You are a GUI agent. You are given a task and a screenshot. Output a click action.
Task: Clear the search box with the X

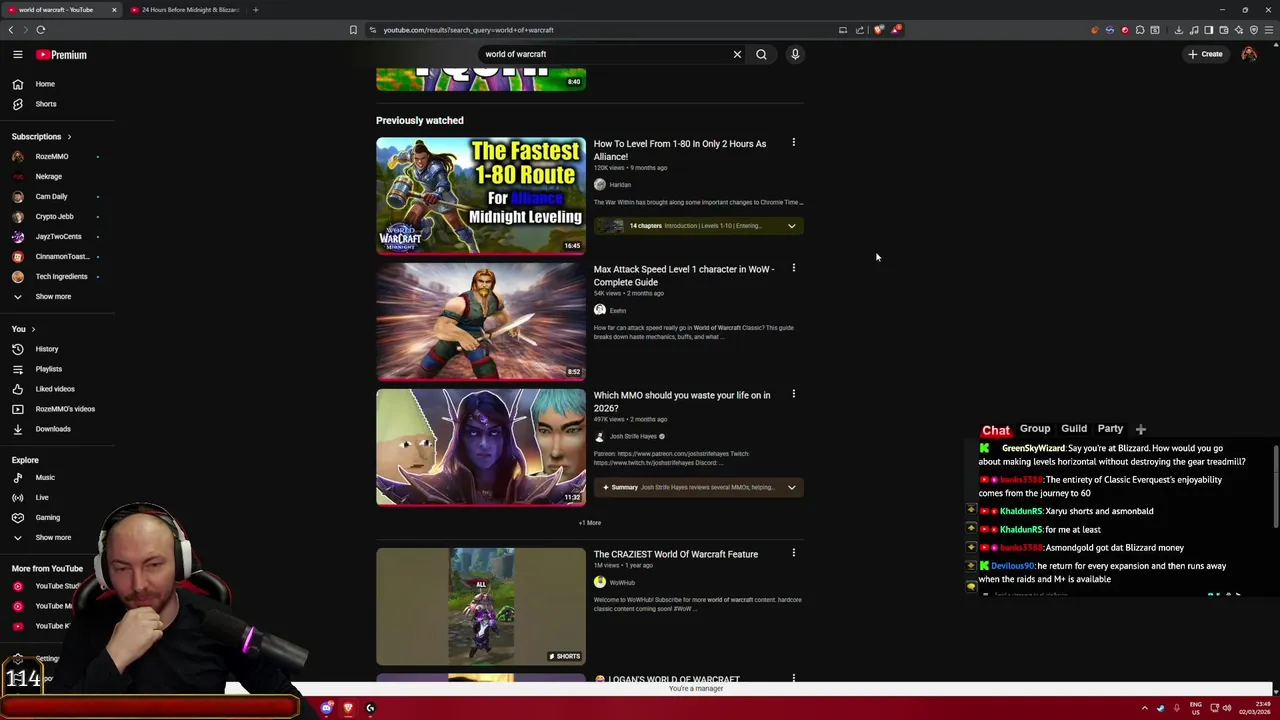[x=737, y=54]
